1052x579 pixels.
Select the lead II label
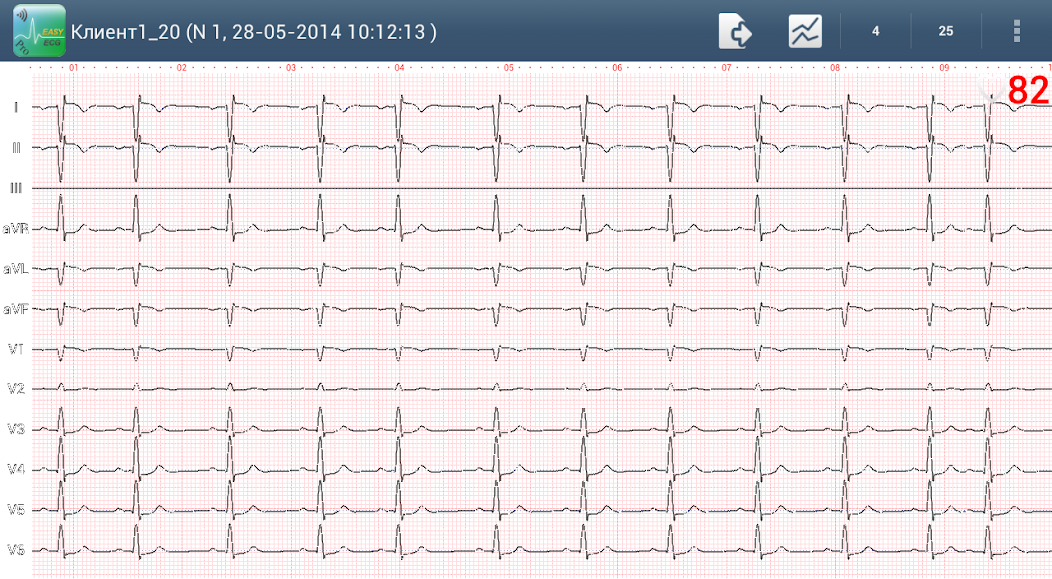tap(14, 148)
